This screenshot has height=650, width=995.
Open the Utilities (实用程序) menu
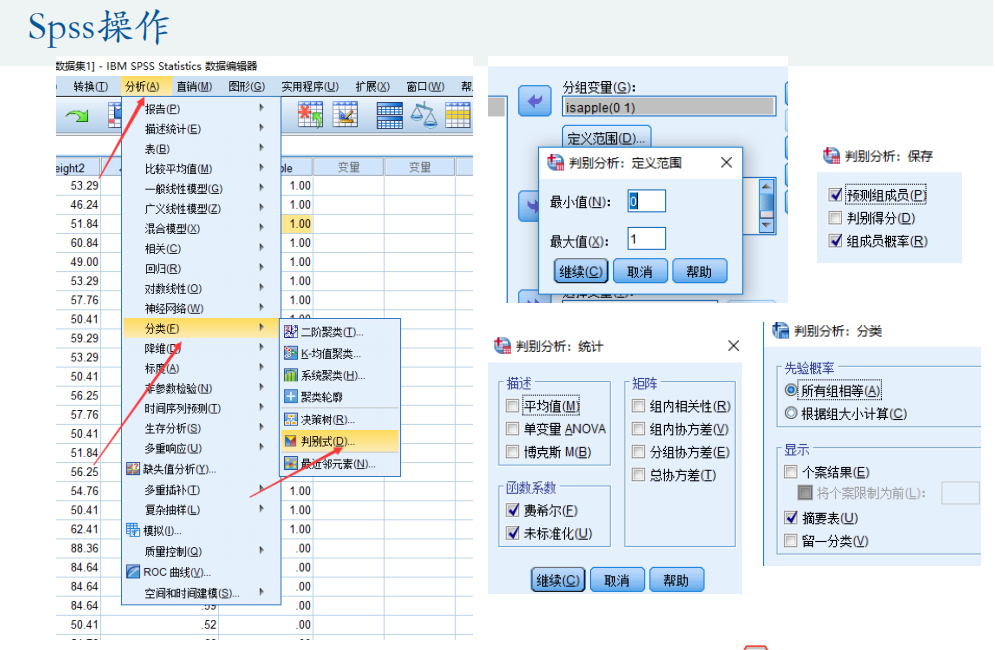310,86
